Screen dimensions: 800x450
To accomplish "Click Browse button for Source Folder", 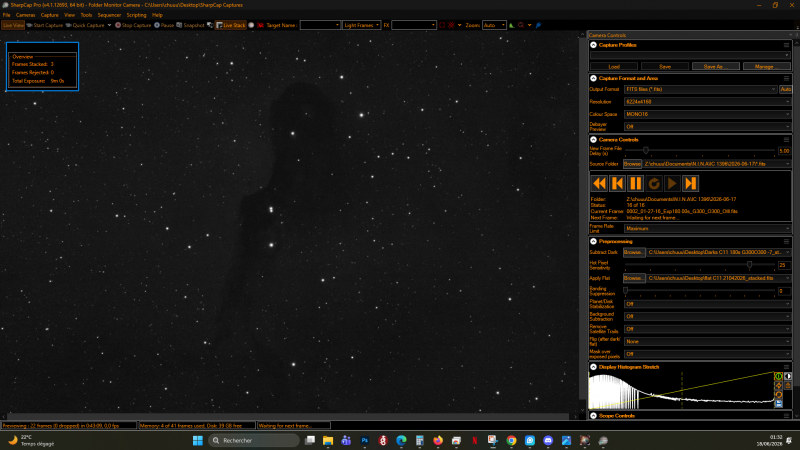I will pyautogui.click(x=632, y=164).
